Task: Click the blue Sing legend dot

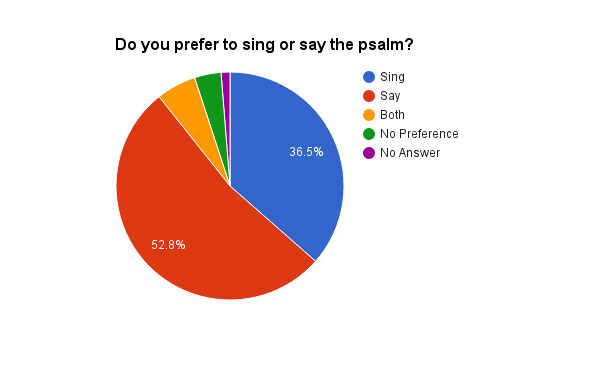Action: 369,77
